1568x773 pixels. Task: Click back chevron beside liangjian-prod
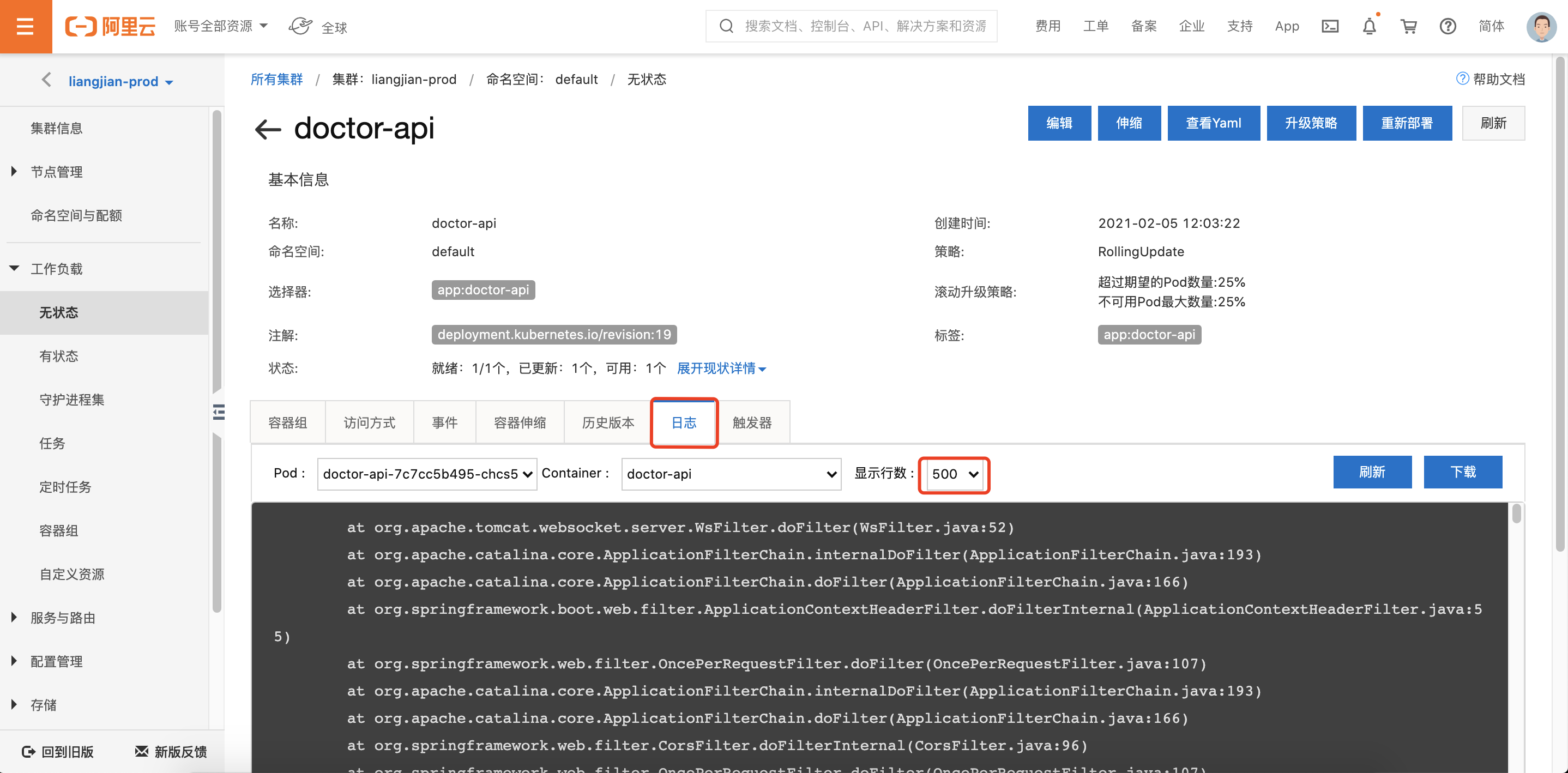(x=46, y=80)
